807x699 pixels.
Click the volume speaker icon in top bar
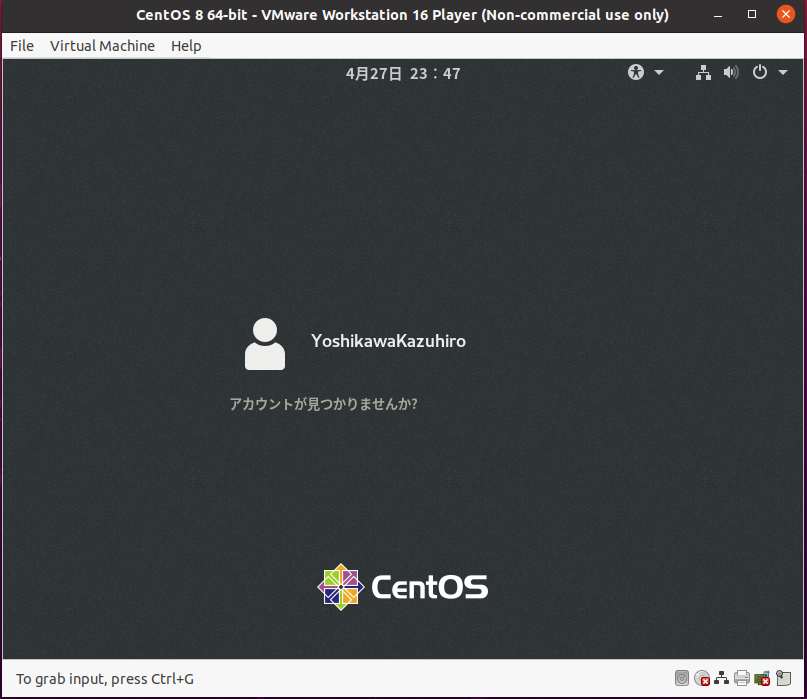coord(730,72)
